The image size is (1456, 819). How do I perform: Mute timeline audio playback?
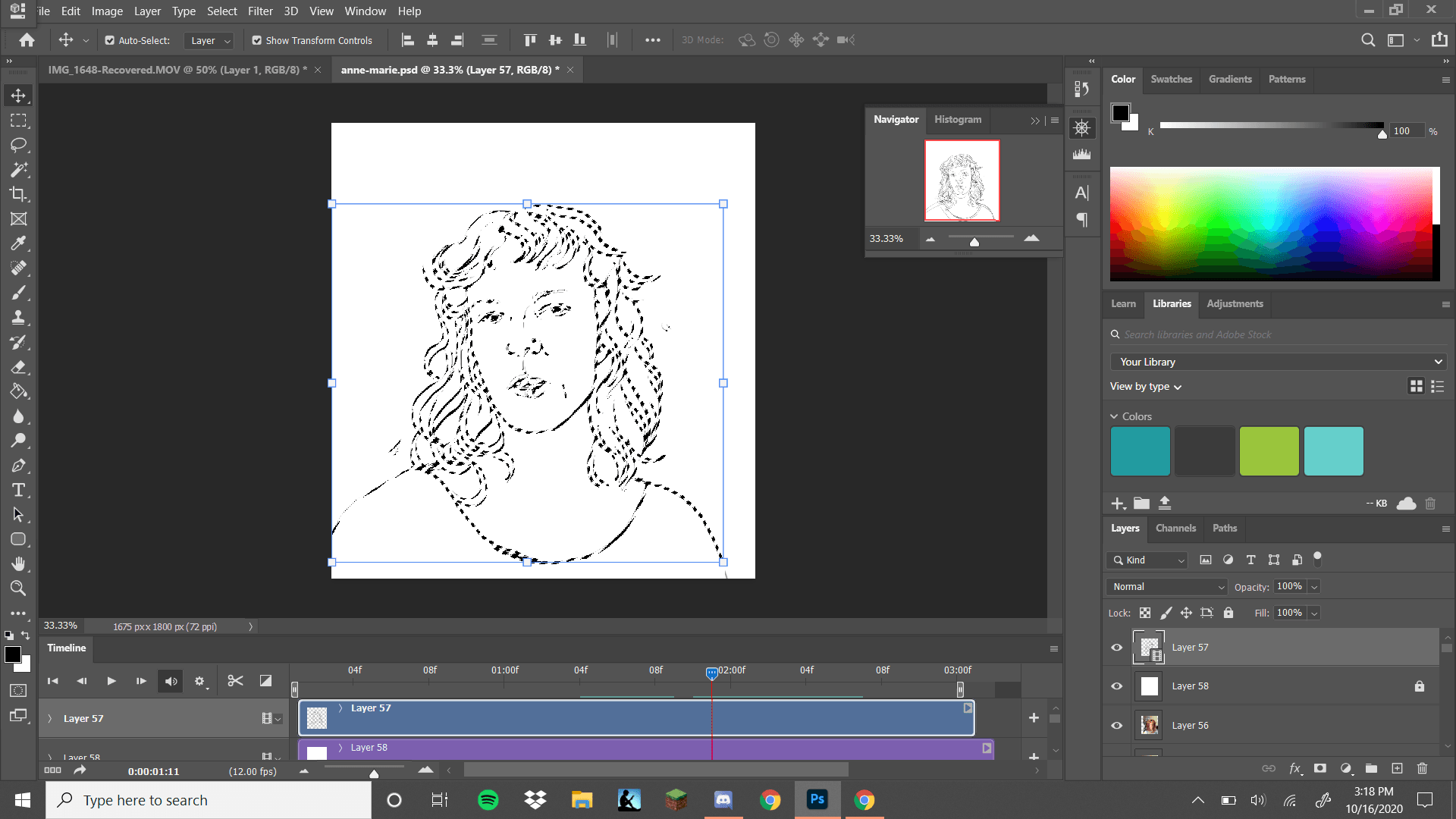[171, 681]
